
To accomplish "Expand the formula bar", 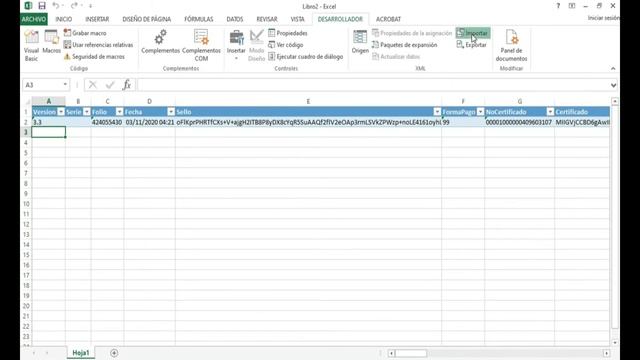I will (x=613, y=85).
